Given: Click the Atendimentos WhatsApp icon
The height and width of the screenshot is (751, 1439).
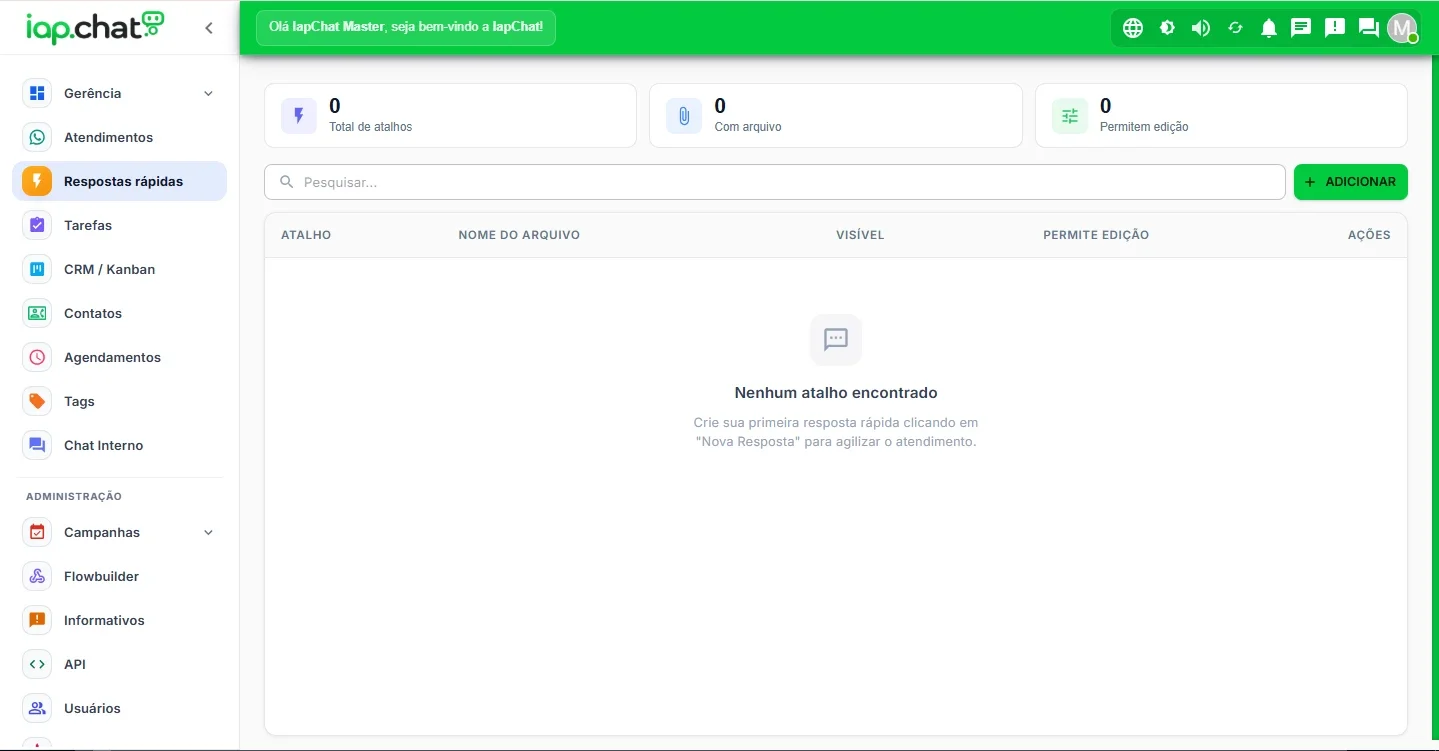Looking at the screenshot, I should point(37,137).
